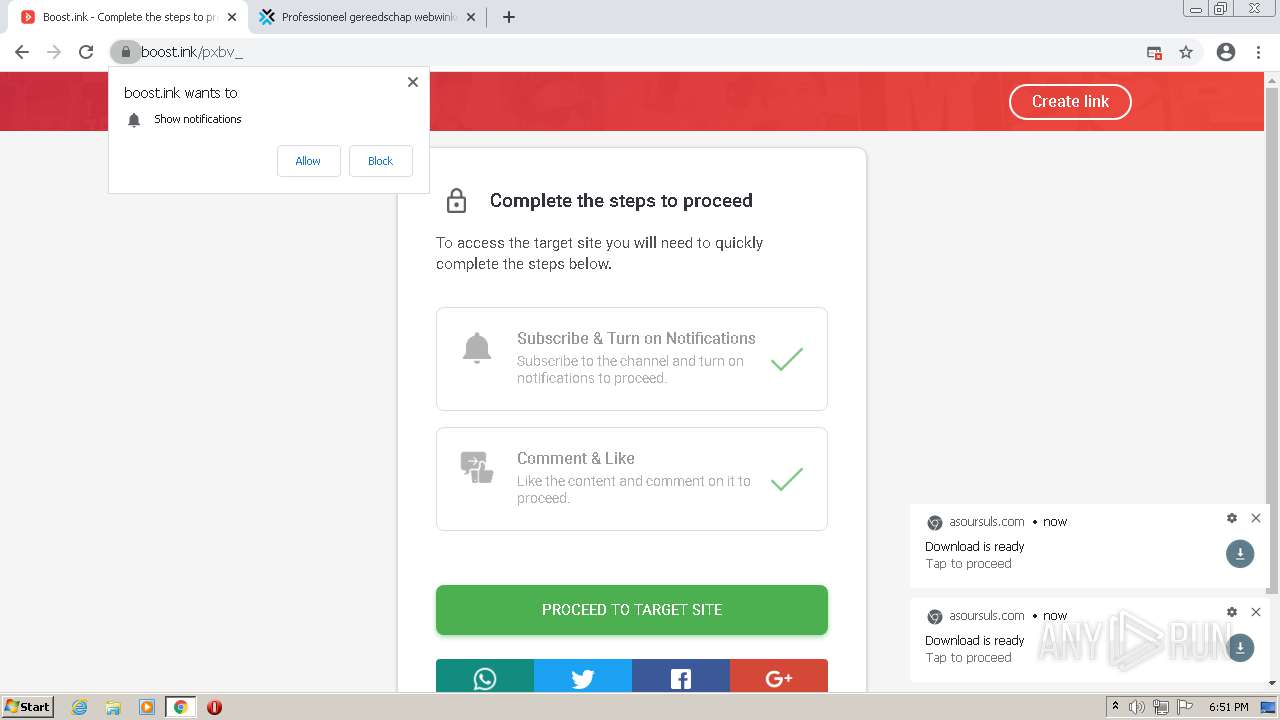
Task: Click second "Download is ready" notification text
Action: tap(975, 640)
